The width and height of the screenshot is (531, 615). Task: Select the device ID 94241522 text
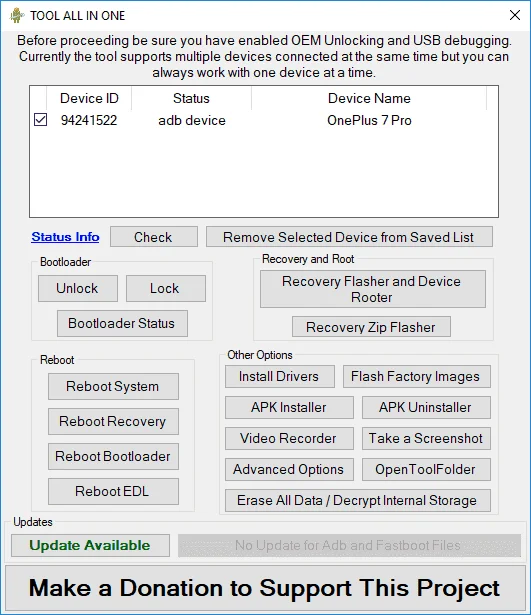(89, 120)
